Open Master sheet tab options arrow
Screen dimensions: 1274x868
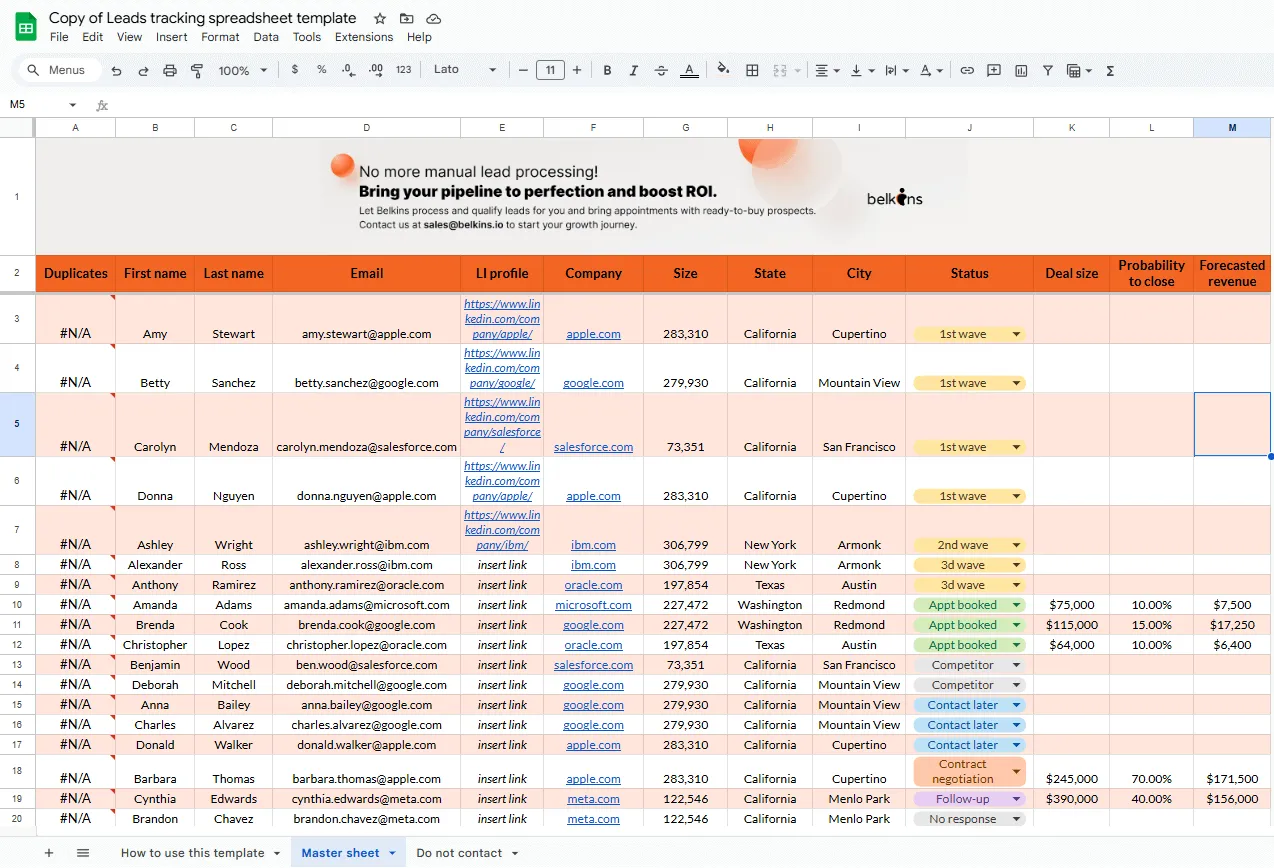(x=392, y=853)
